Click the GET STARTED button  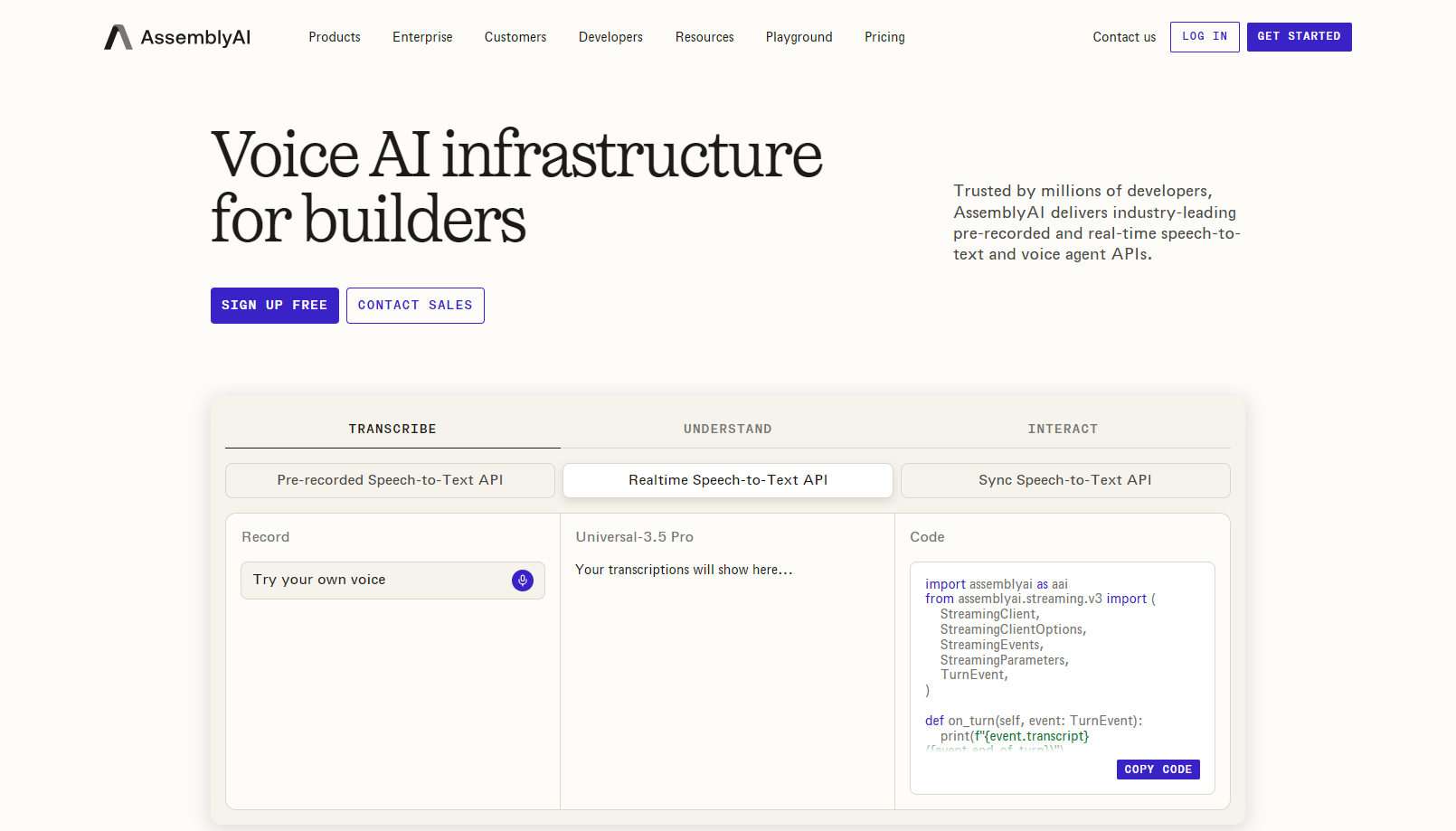1299,37
